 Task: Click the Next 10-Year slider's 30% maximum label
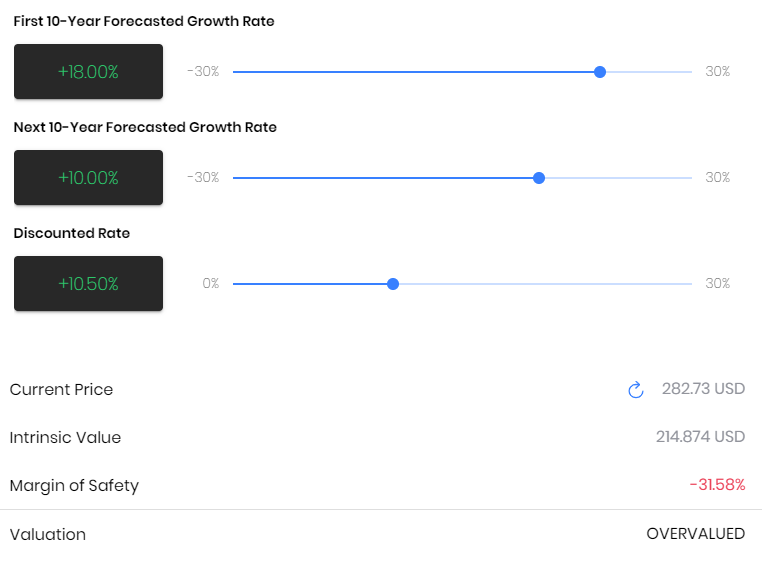pyautogui.click(x=718, y=177)
